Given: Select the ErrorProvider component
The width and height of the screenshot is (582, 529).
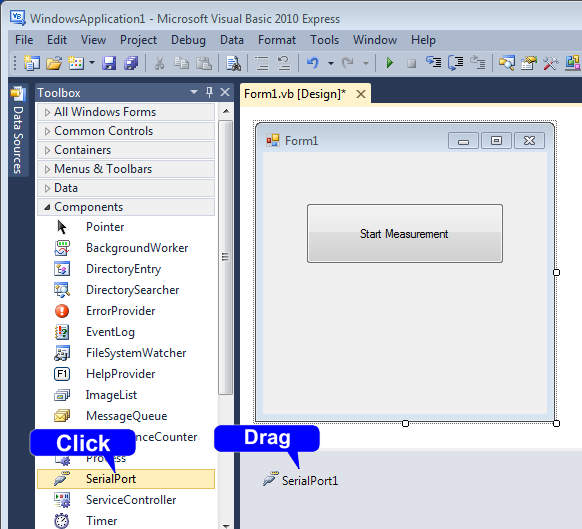Looking at the screenshot, I should coord(126,311).
